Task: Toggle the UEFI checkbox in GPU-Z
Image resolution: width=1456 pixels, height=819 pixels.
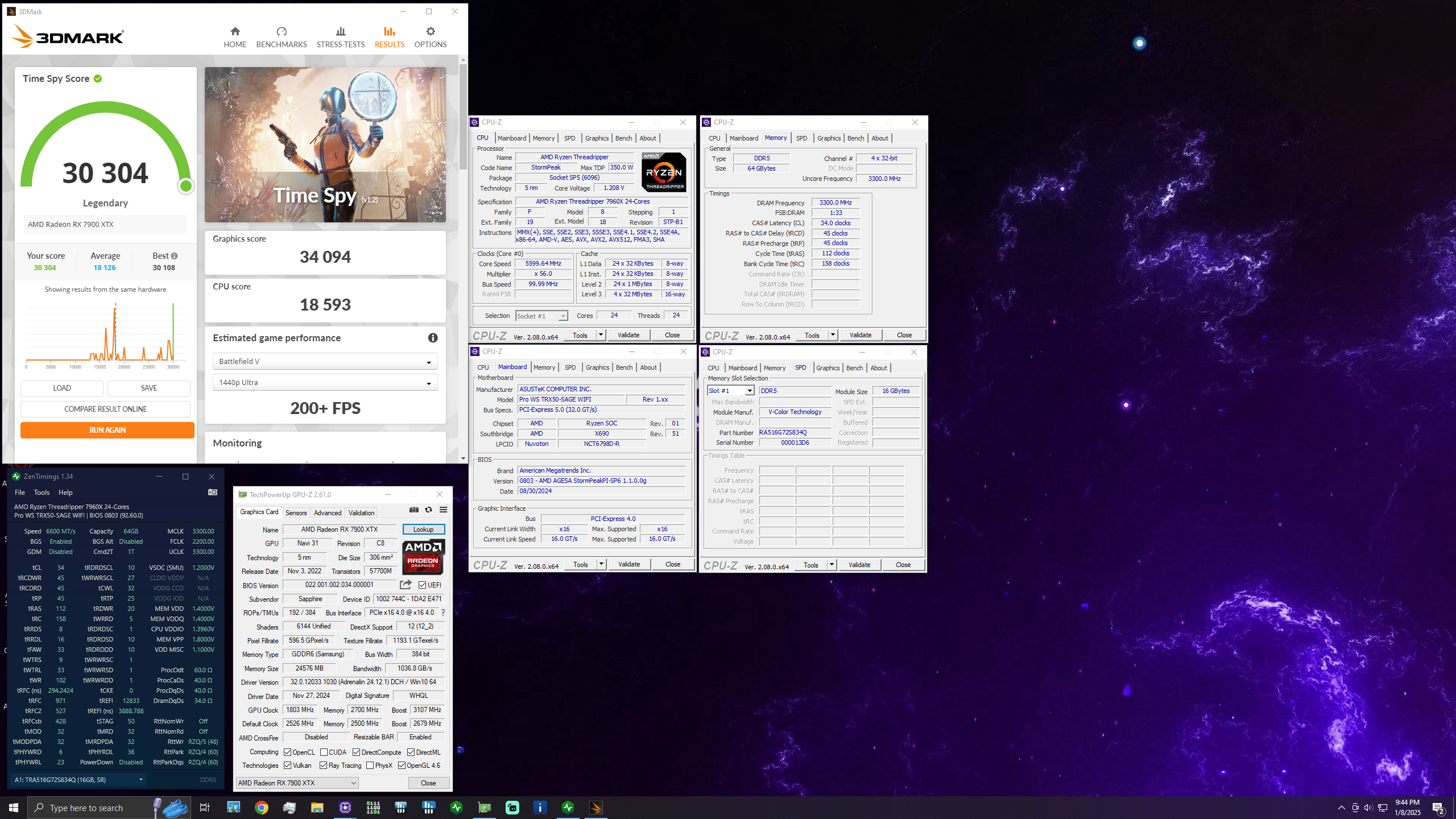Action: tap(423, 585)
